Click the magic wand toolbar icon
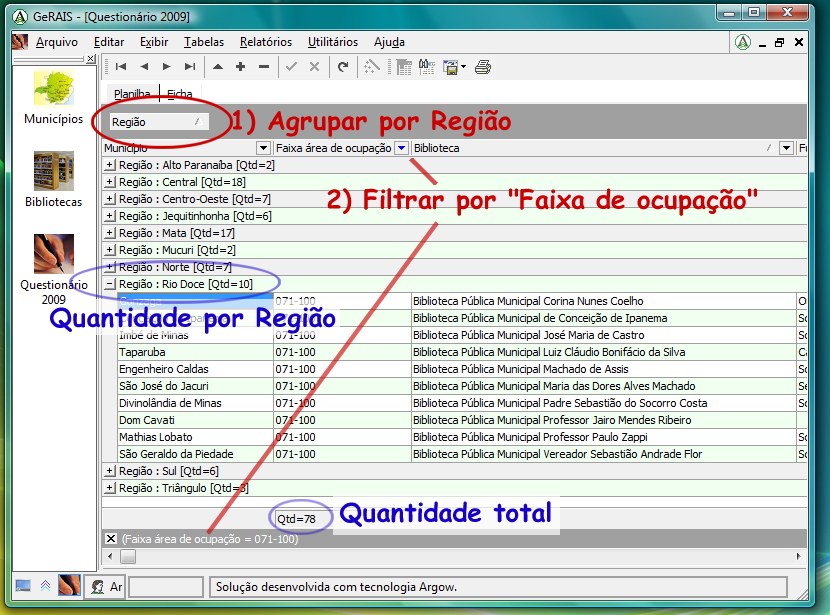Screen dimensions: 830x615 pos(372,67)
